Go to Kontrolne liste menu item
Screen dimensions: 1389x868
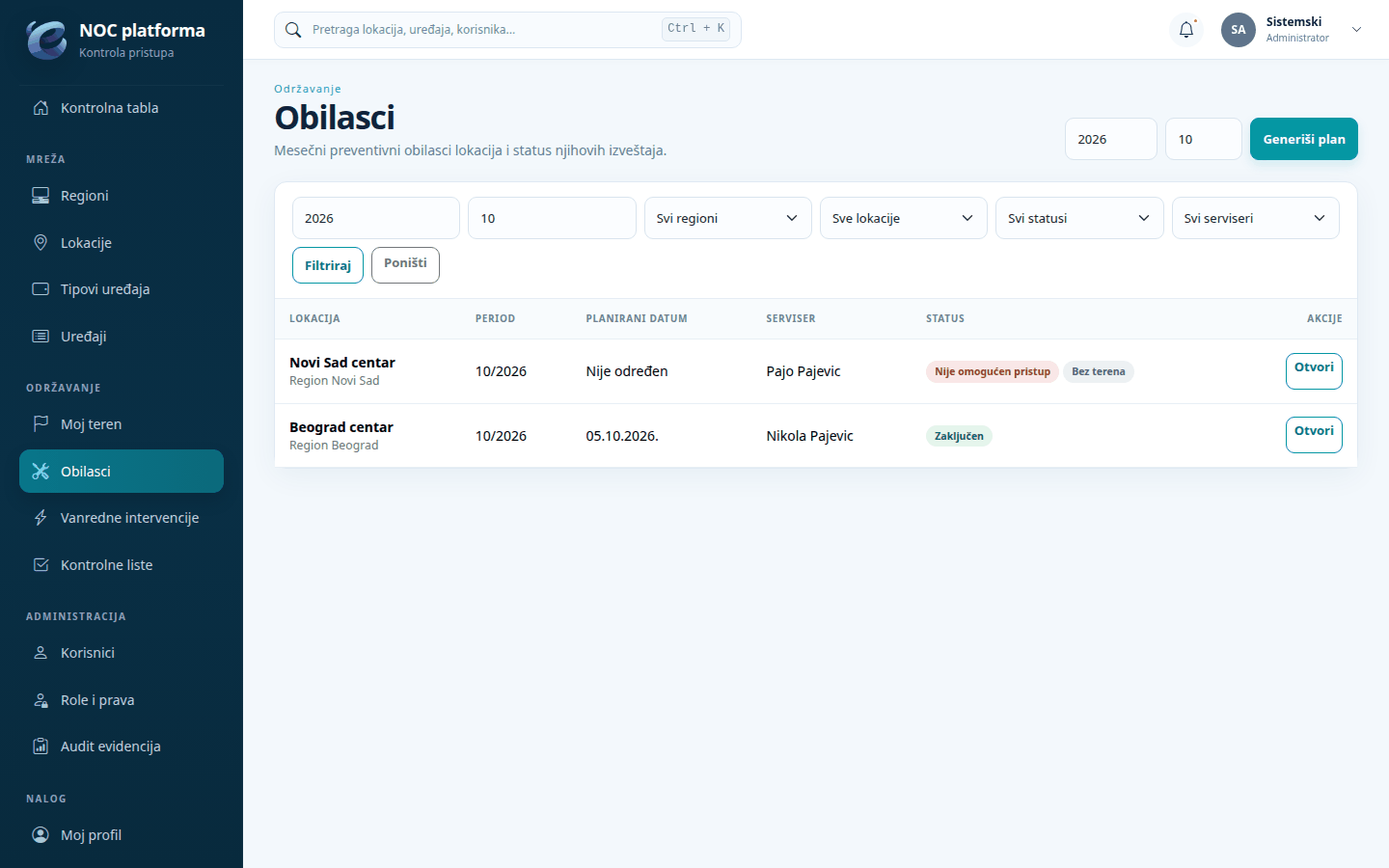click(x=122, y=565)
